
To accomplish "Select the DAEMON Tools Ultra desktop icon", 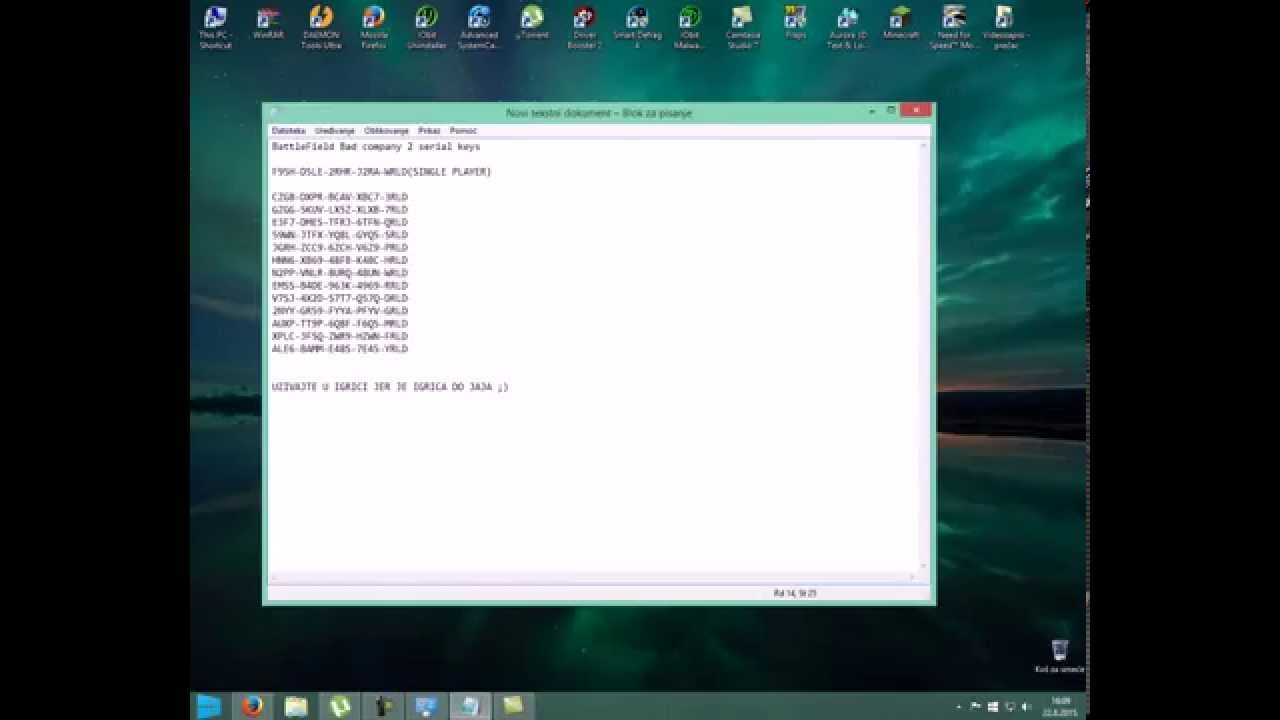I will 321,27.
